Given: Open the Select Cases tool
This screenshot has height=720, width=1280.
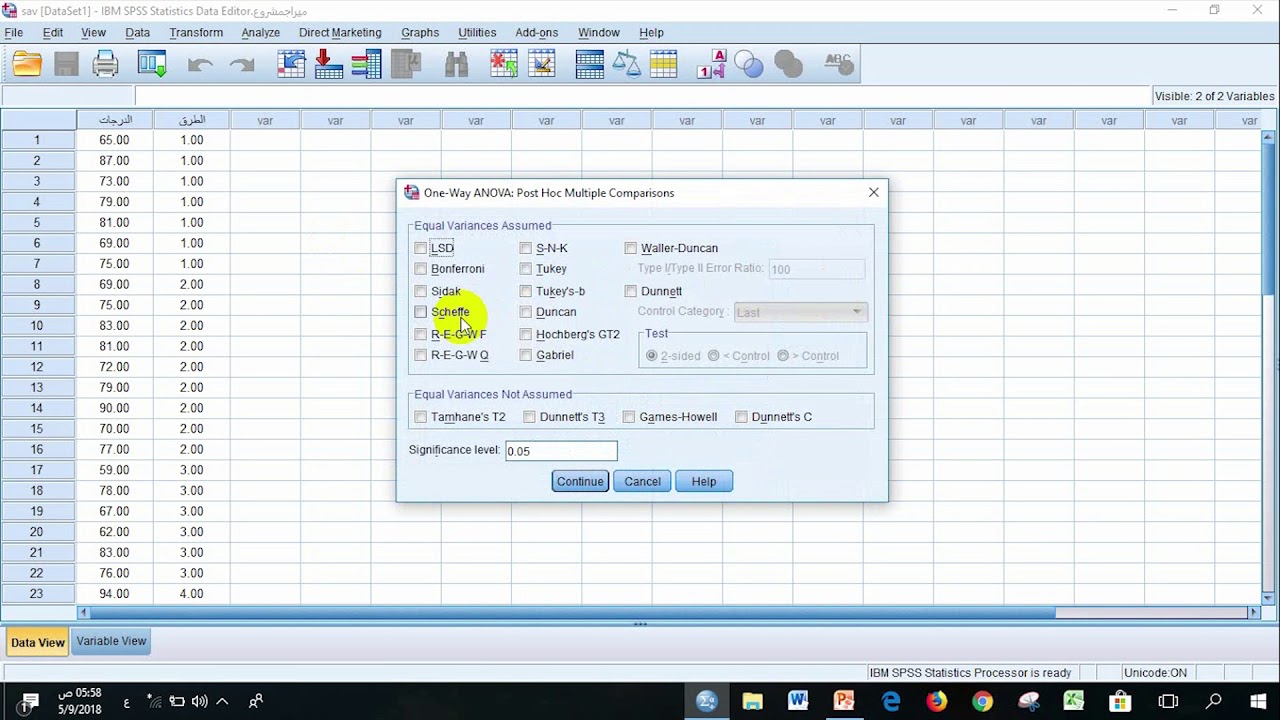Looking at the screenshot, I should click(664, 65).
